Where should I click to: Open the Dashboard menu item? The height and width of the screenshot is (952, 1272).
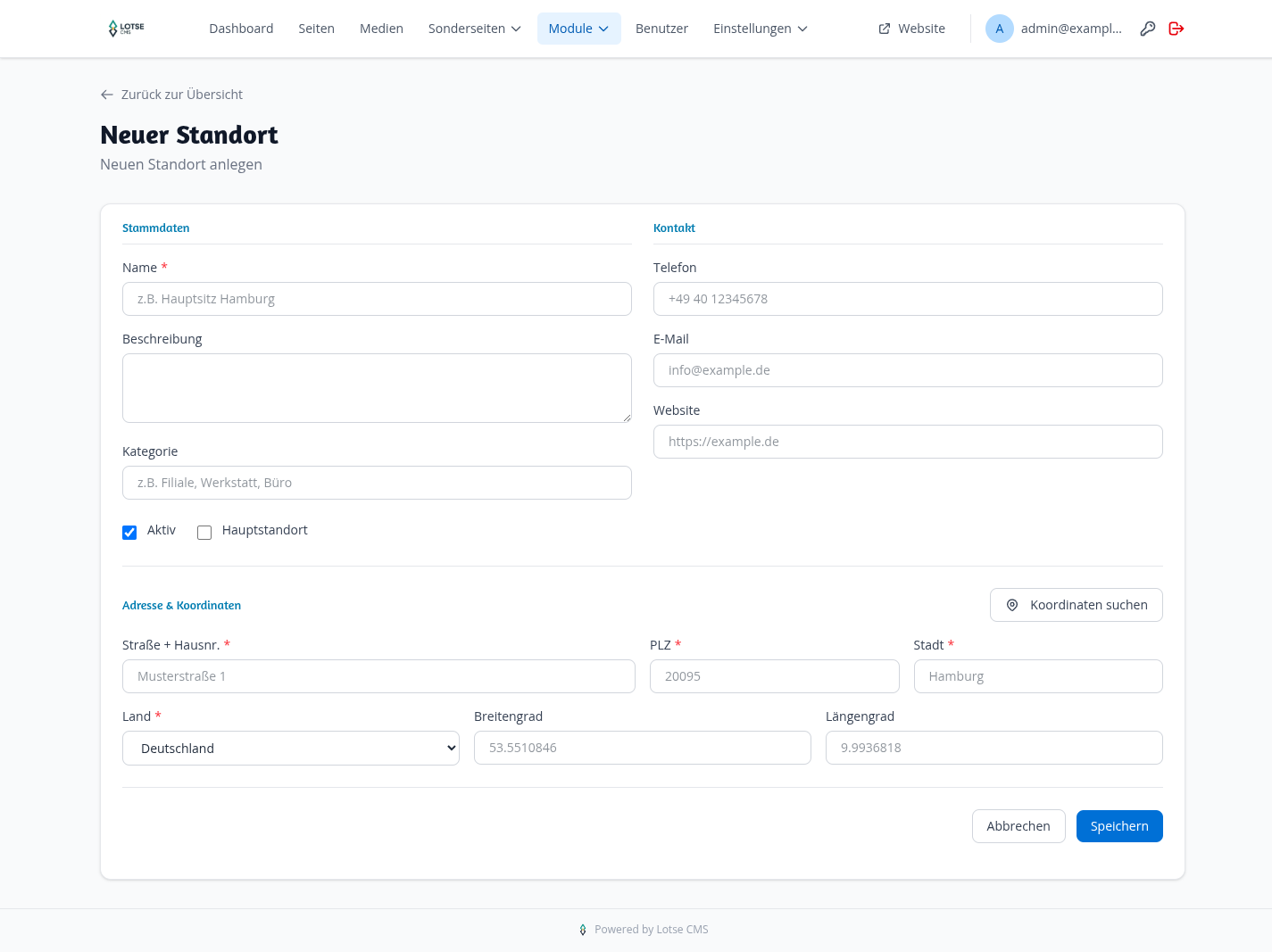[241, 29]
